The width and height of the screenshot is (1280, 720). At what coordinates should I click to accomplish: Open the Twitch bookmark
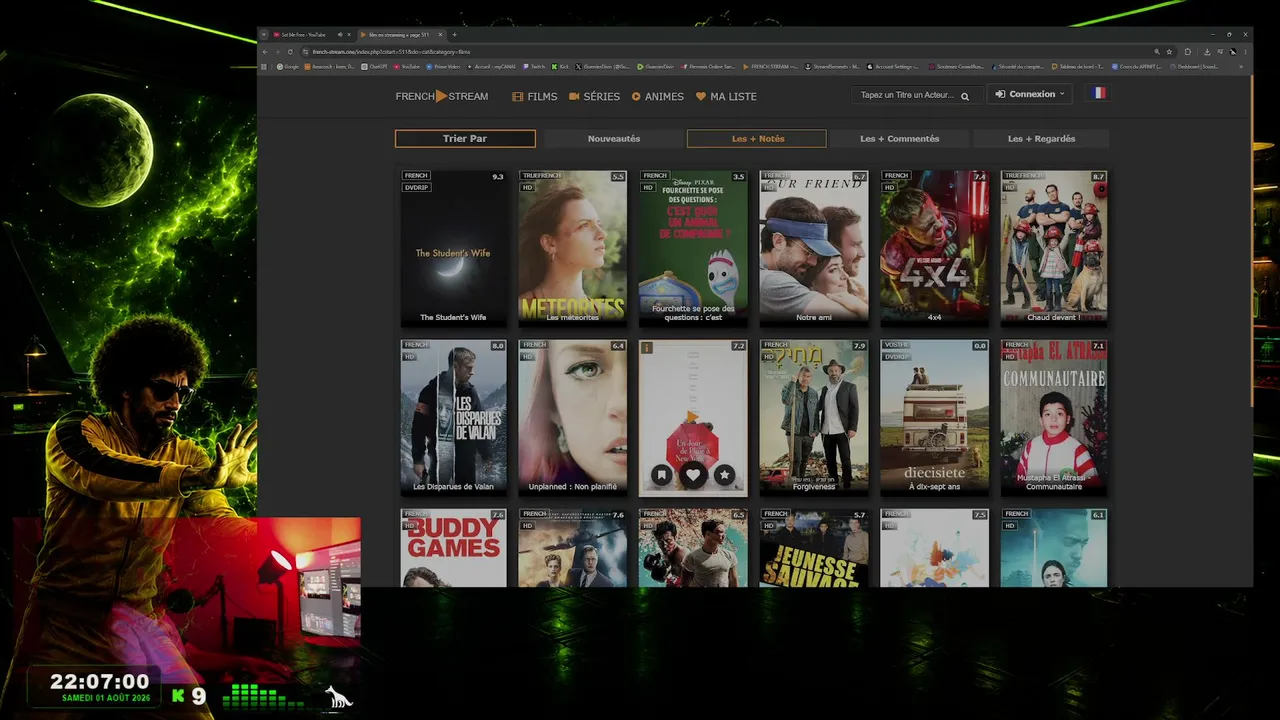(x=534, y=67)
